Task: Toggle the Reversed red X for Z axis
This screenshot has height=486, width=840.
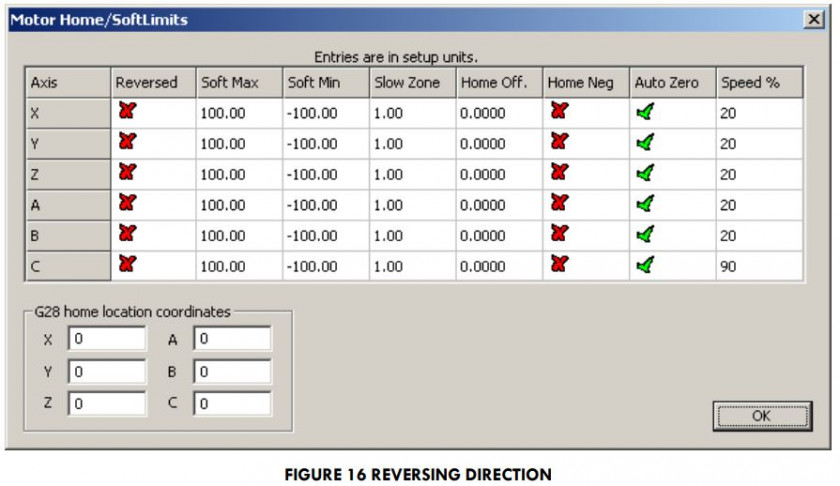Action: click(x=126, y=173)
